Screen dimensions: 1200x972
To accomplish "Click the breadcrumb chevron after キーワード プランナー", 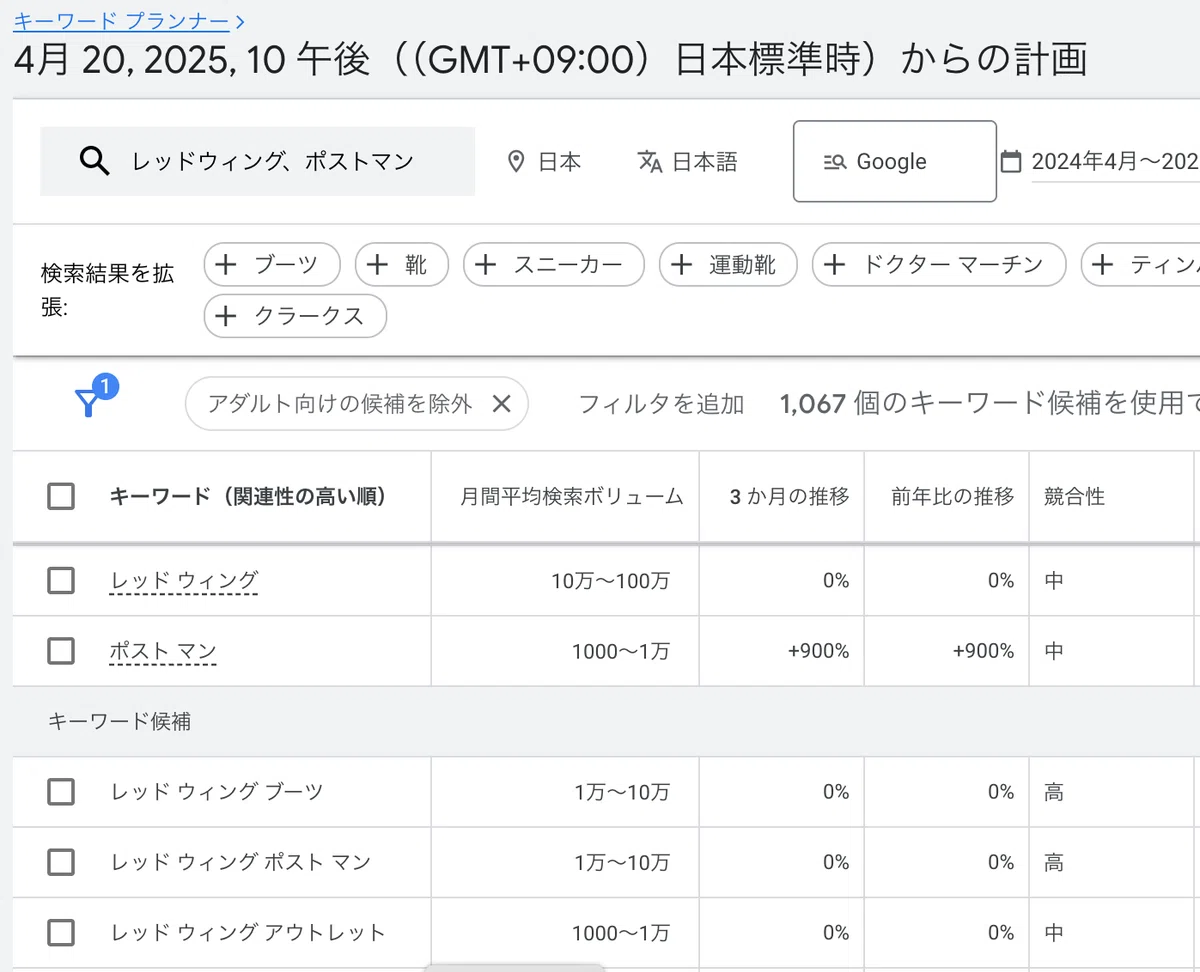I will tap(240, 21).
